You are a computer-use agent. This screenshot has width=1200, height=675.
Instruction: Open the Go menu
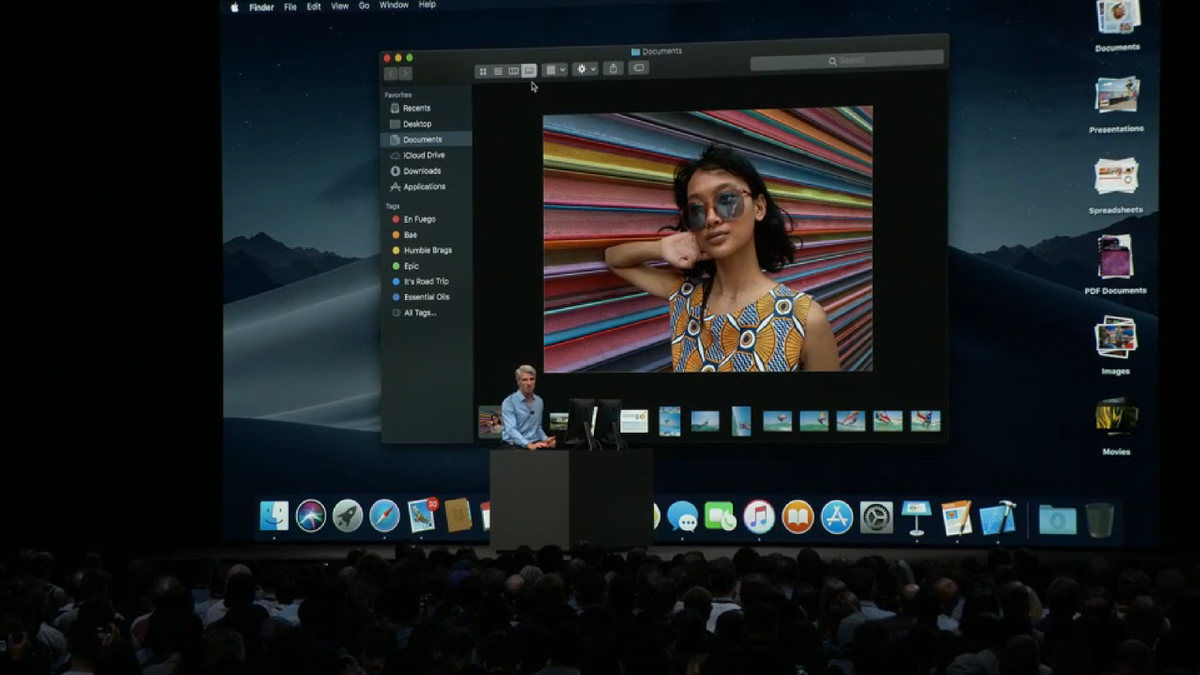click(x=363, y=5)
